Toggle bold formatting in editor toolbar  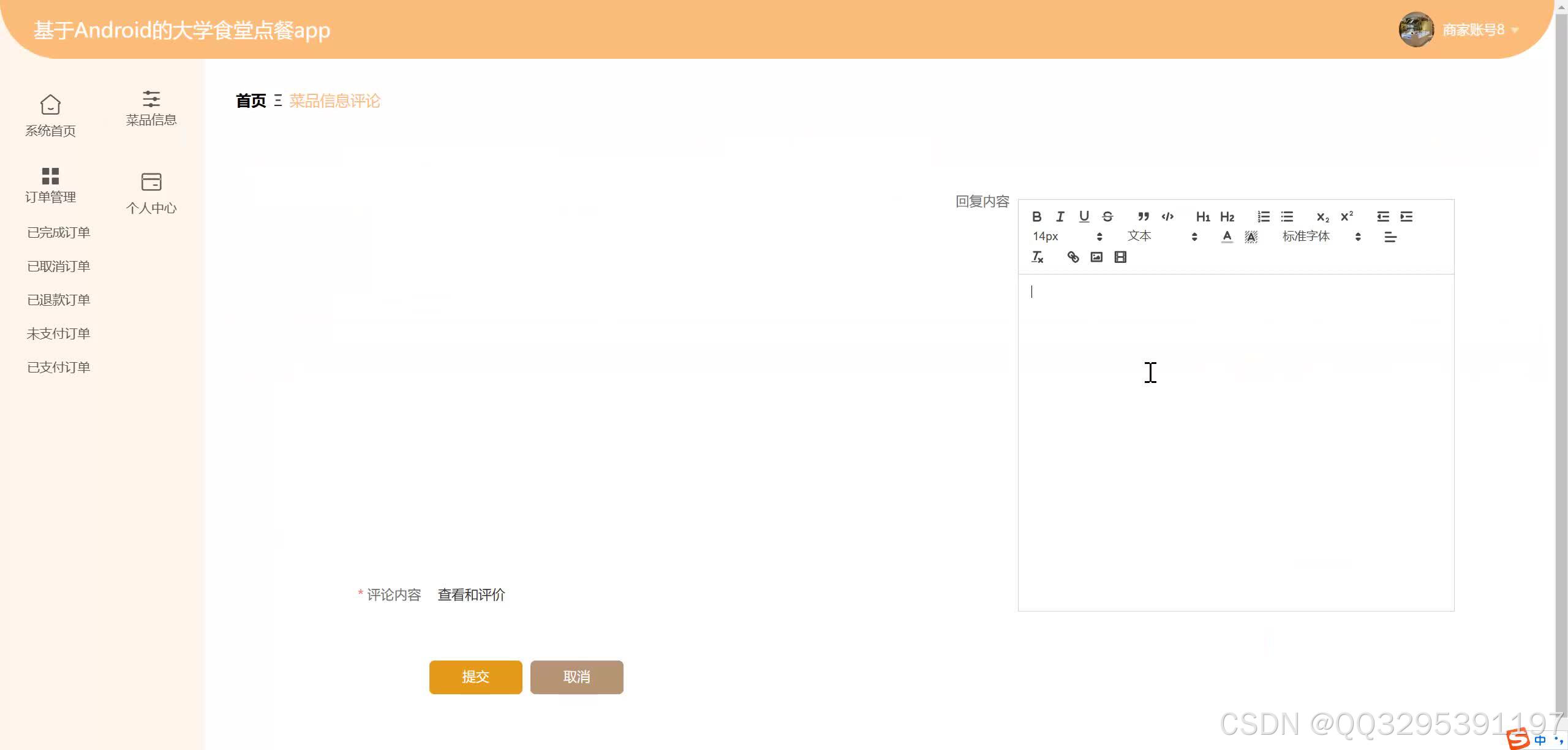click(1036, 216)
